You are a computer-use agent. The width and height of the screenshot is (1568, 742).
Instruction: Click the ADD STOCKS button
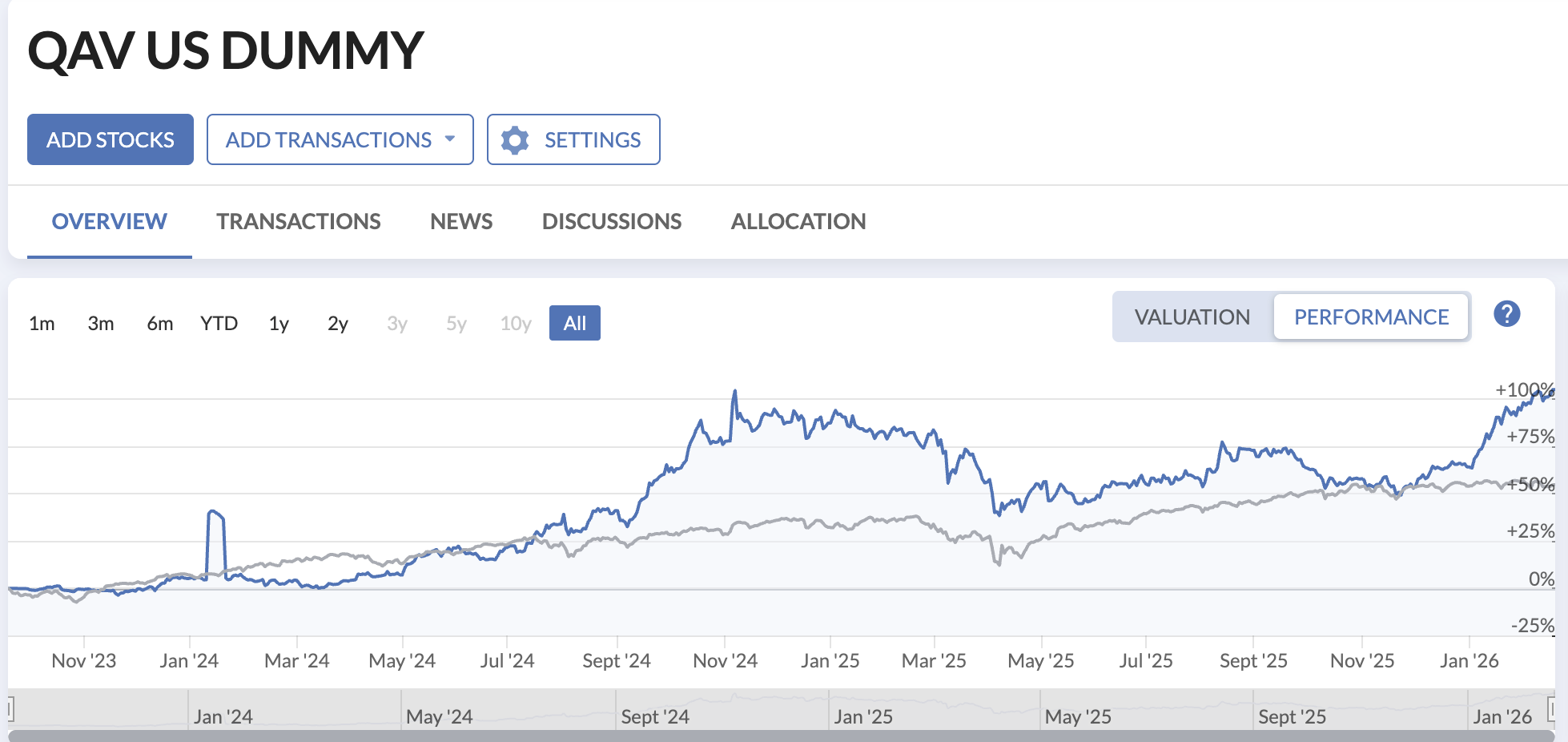tap(110, 139)
